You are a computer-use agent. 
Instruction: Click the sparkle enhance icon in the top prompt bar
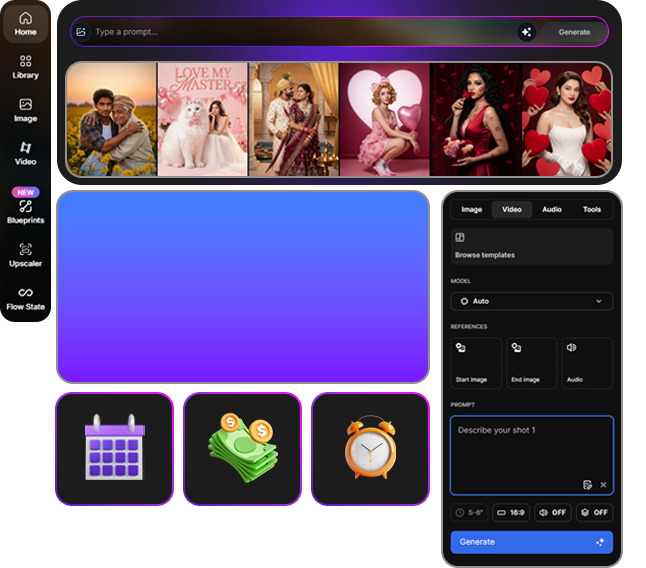click(526, 32)
